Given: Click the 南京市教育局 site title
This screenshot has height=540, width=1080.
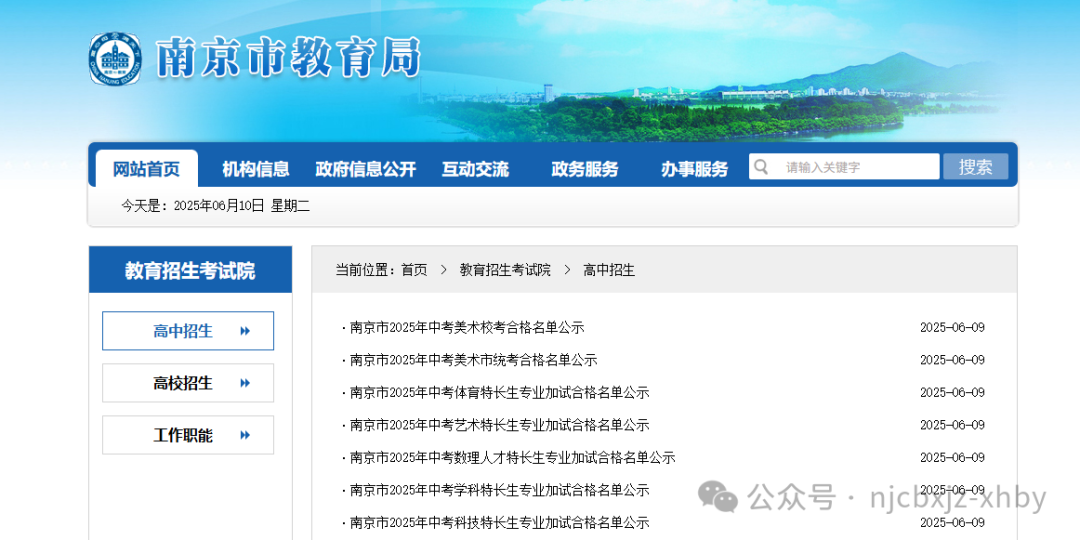Looking at the screenshot, I should tap(288, 59).
